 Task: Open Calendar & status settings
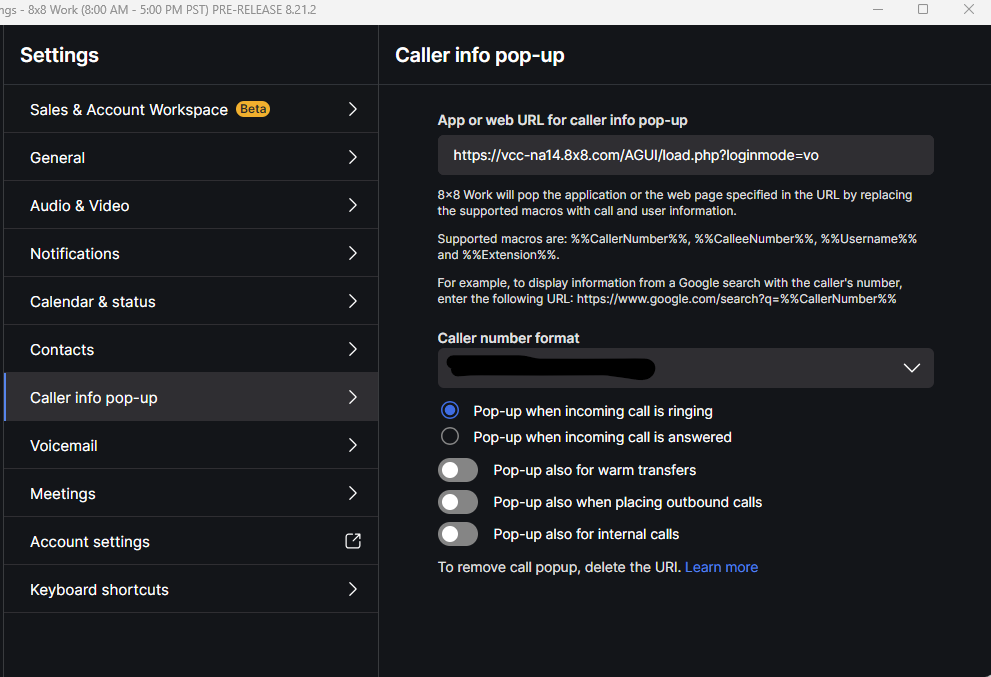coord(191,302)
